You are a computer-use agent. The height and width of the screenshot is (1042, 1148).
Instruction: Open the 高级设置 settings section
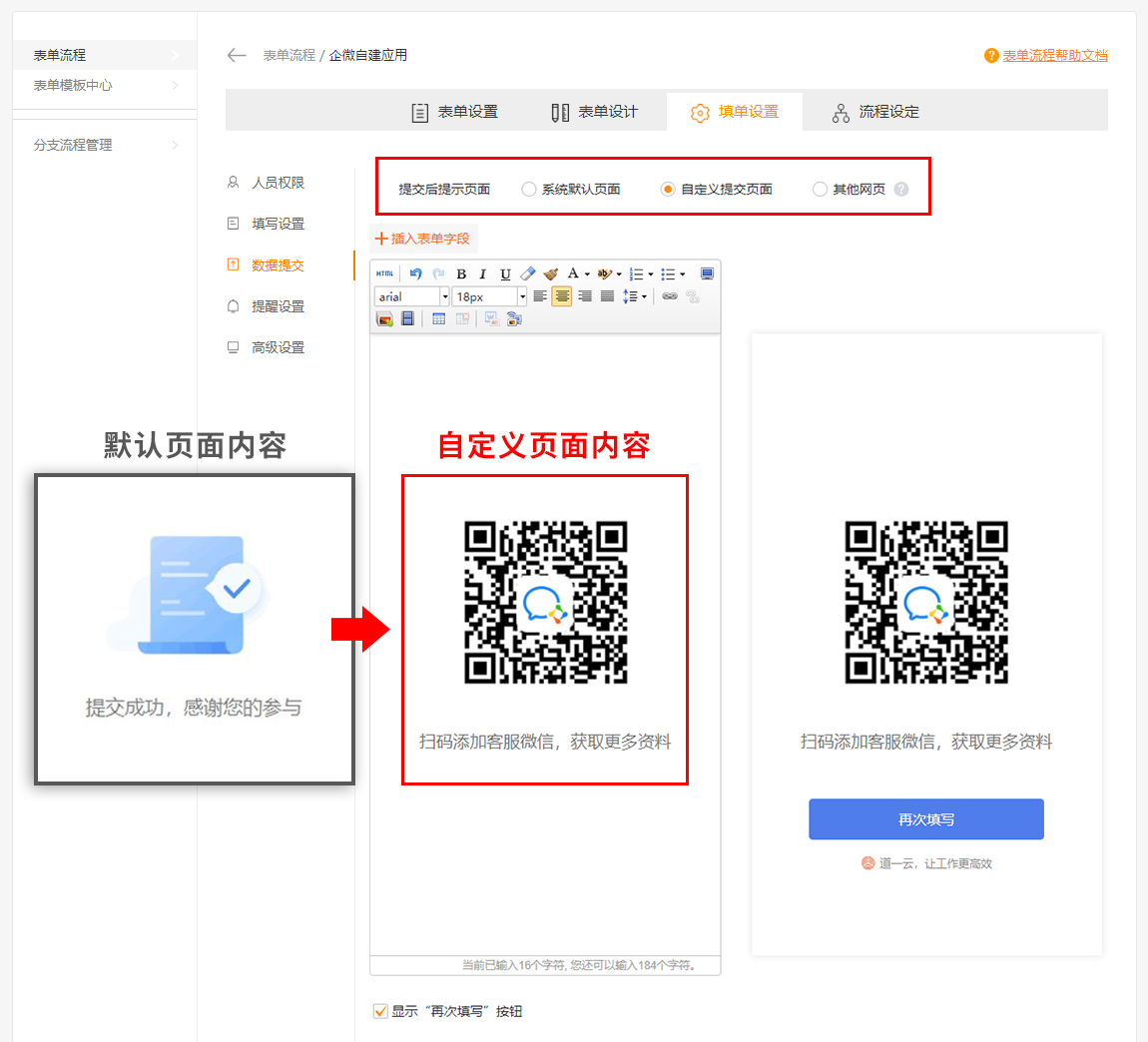click(x=266, y=347)
